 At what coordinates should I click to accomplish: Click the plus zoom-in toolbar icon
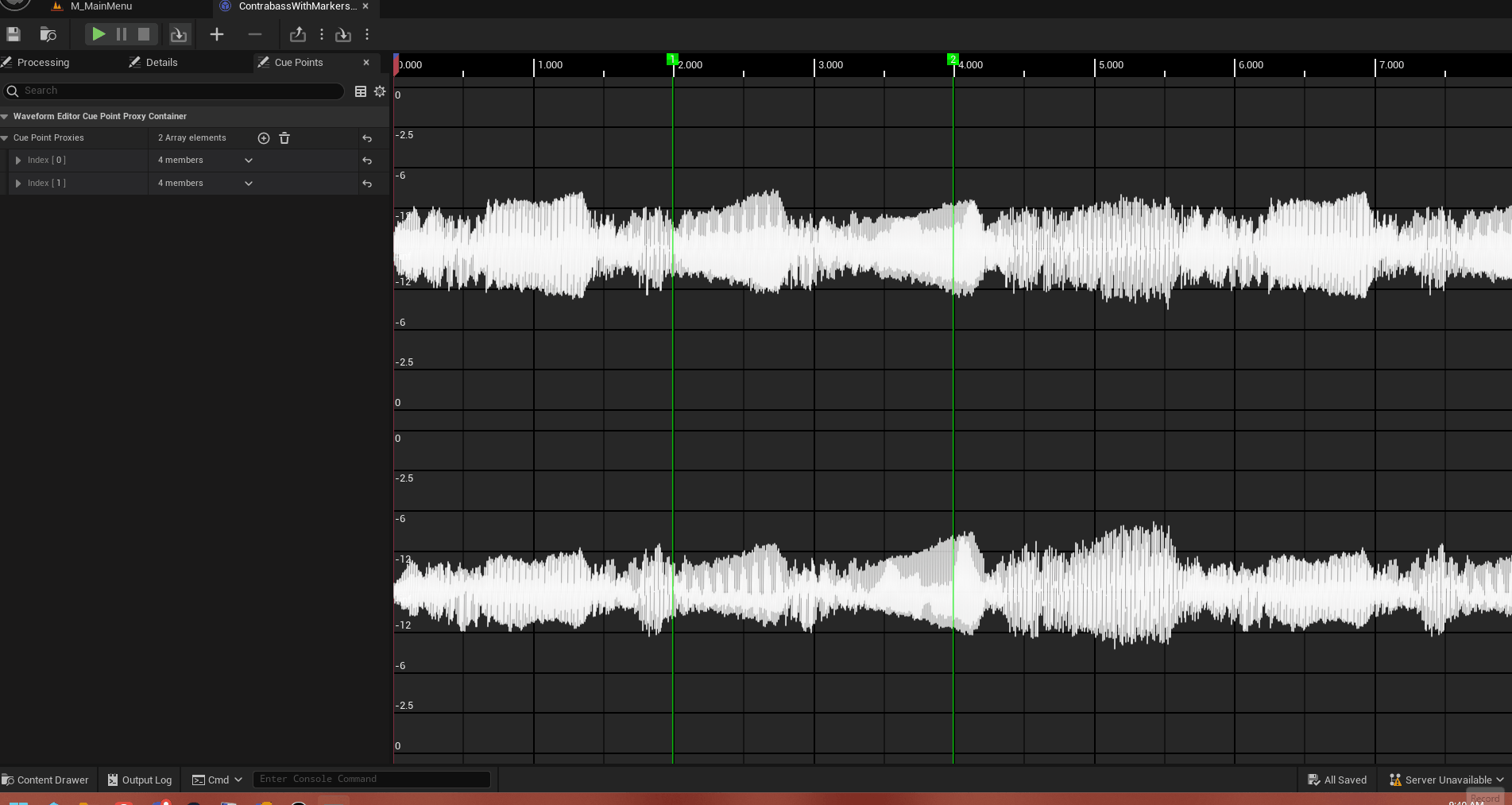pyautogui.click(x=216, y=34)
